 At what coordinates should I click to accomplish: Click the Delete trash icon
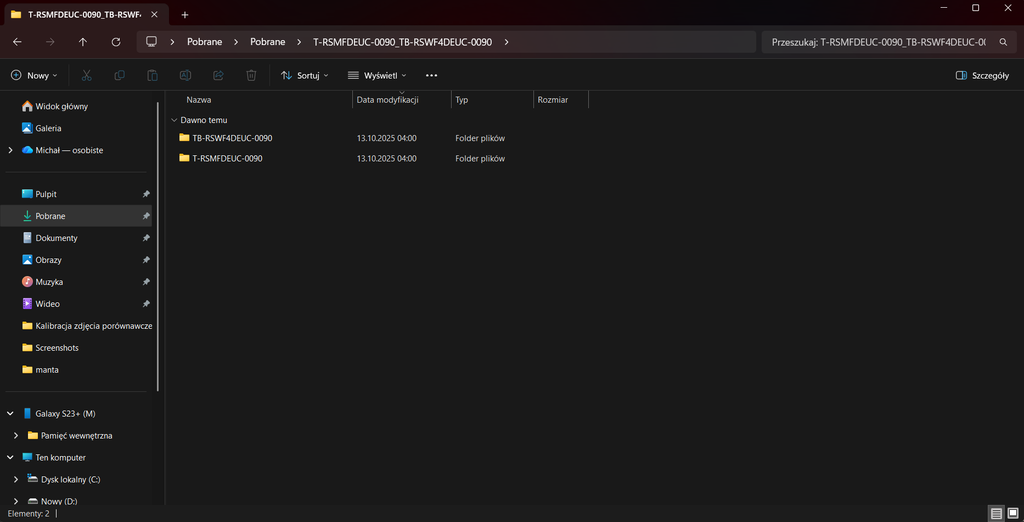(x=252, y=75)
